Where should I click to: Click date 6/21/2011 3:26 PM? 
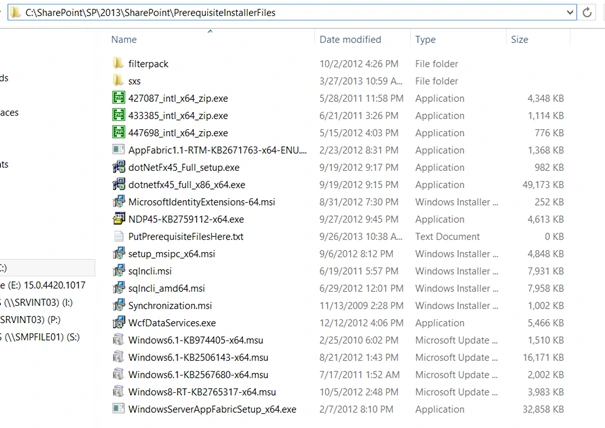[x=359, y=115]
